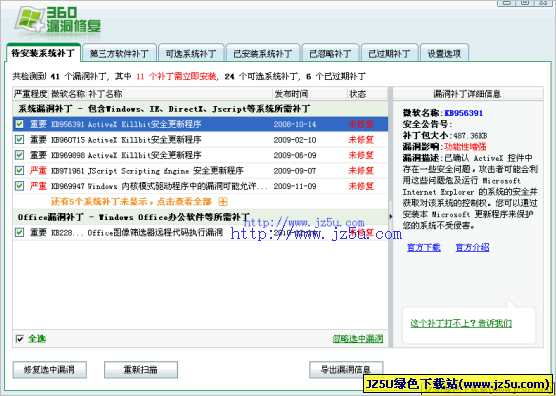This screenshot has width=556, height=396.
Task: Expand hidden system patches plus icon
Action: pos(223,202)
